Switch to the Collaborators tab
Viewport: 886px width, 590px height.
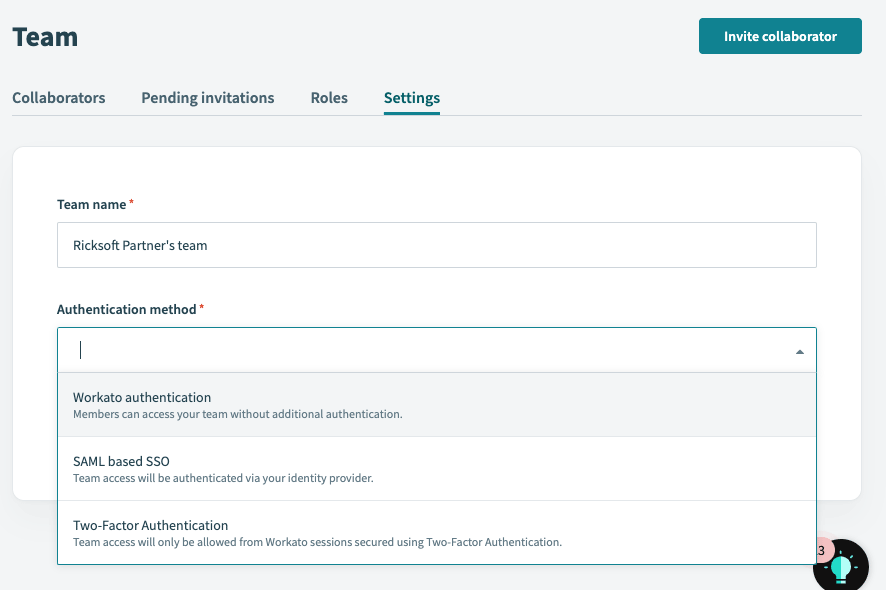[59, 98]
